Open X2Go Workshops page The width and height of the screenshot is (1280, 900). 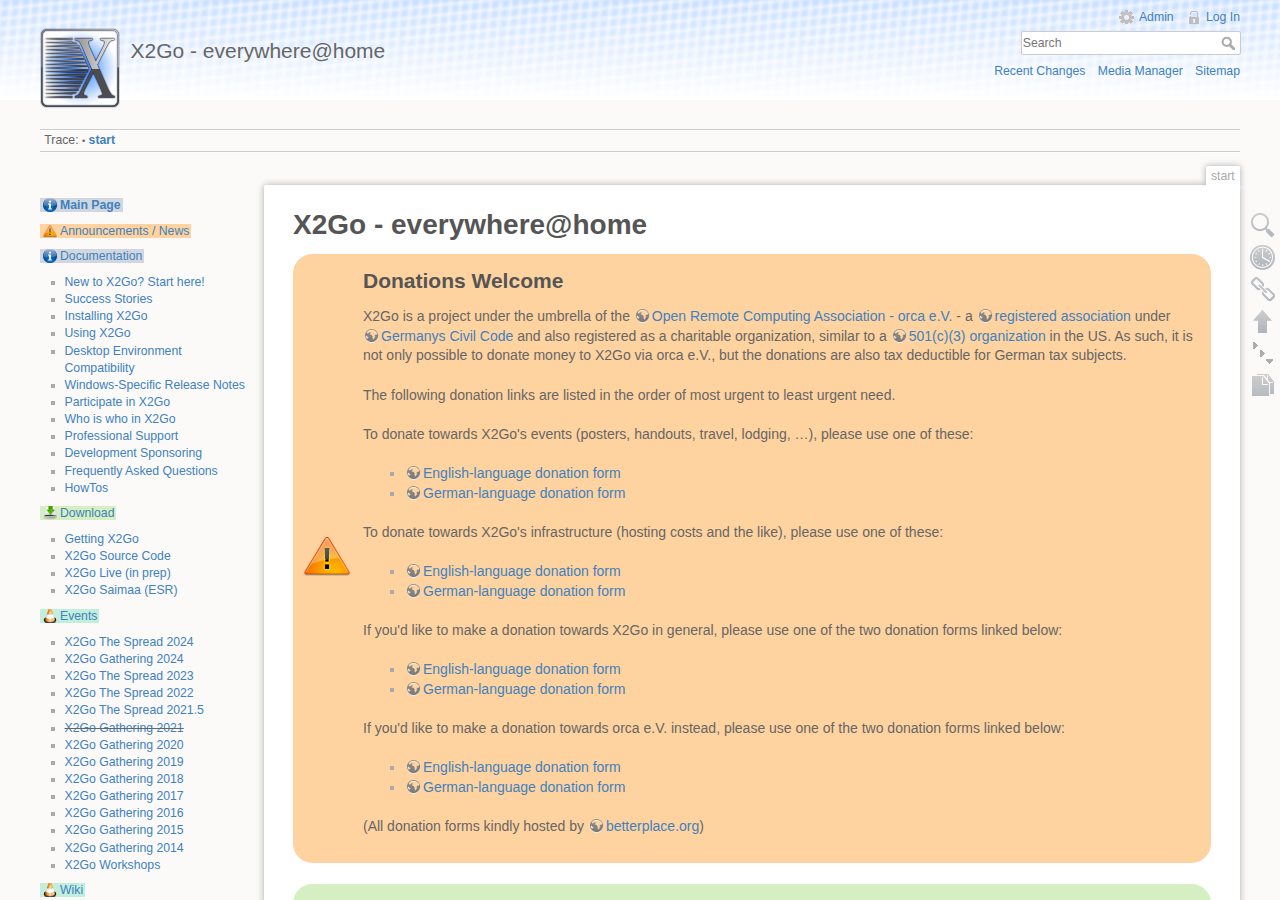pyautogui.click(x=112, y=865)
